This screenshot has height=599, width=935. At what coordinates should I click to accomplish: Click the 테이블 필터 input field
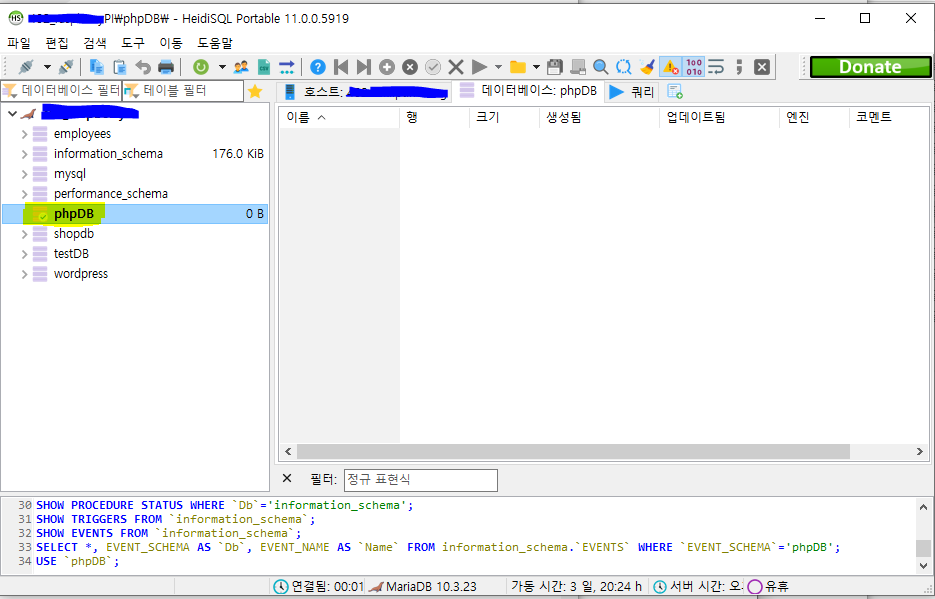(183, 91)
